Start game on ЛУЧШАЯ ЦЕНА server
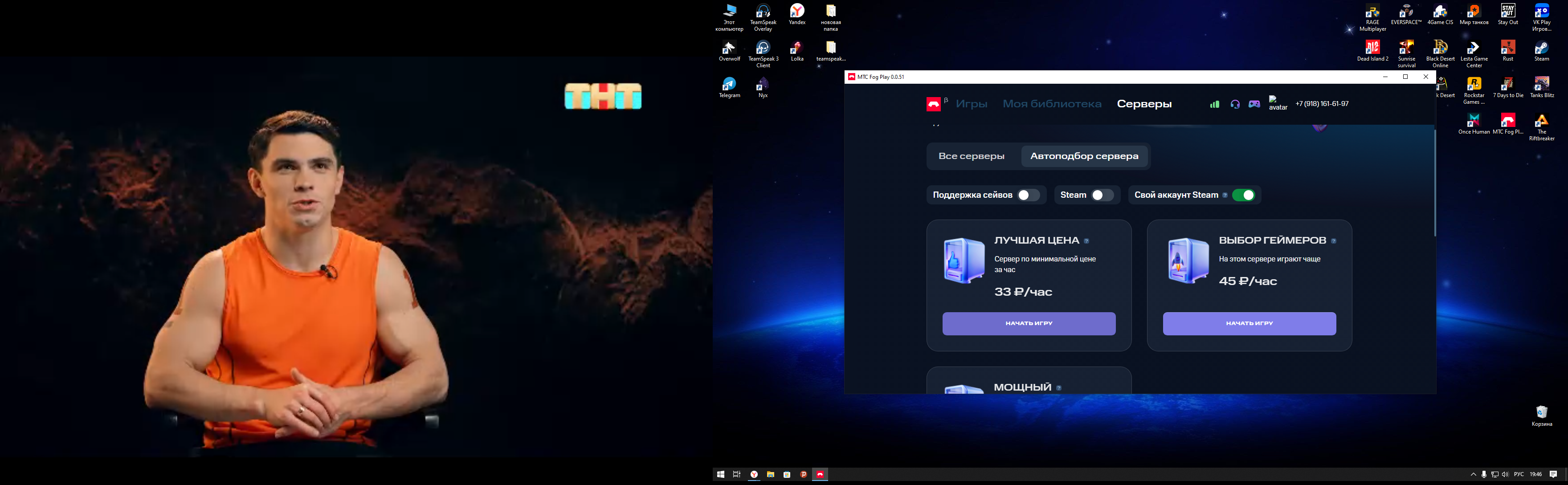Screen dimensions: 1568x485 pyautogui.click(x=1029, y=324)
